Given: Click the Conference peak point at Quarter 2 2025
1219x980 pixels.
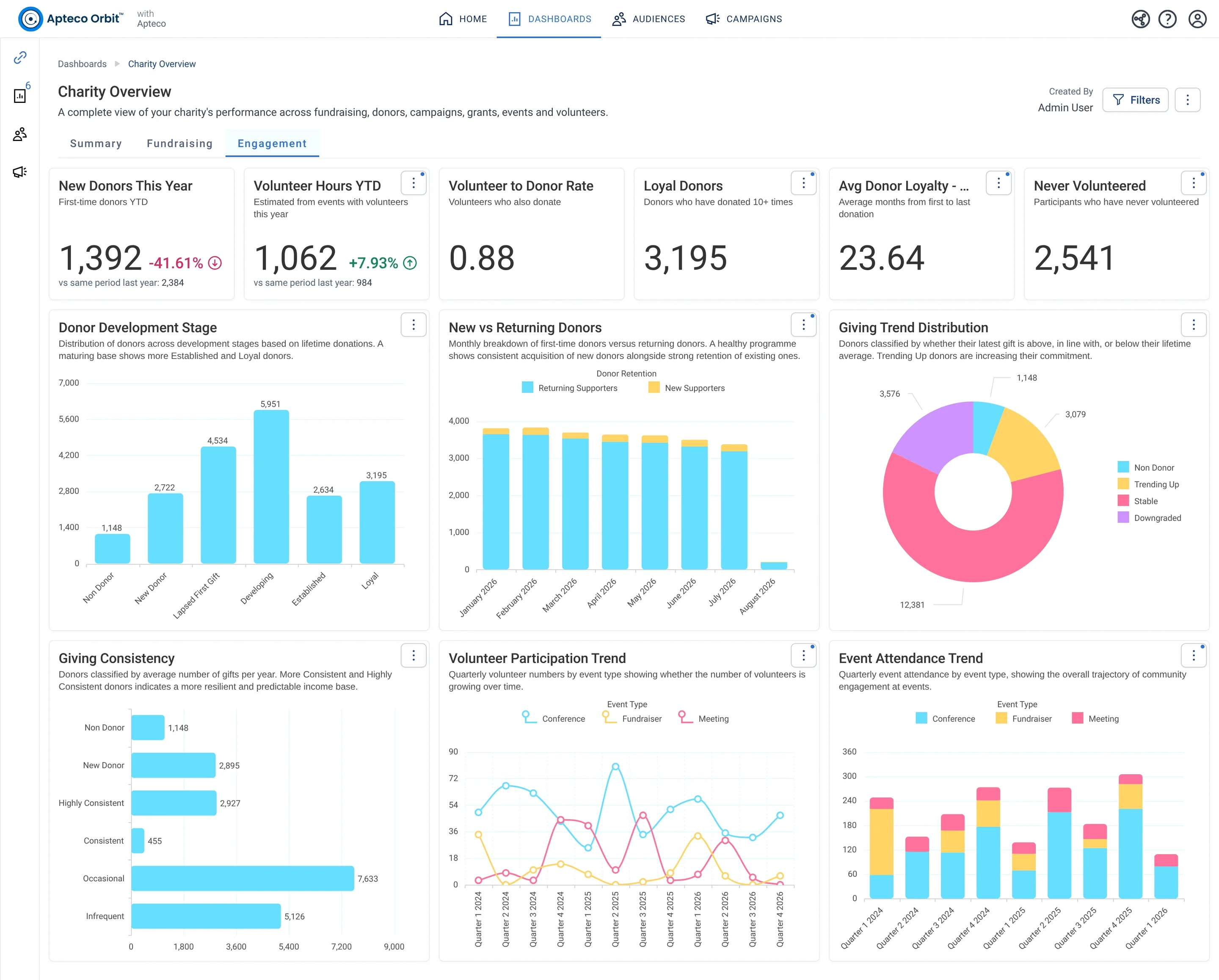Looking at the screenshot, I should pos(615,767).
